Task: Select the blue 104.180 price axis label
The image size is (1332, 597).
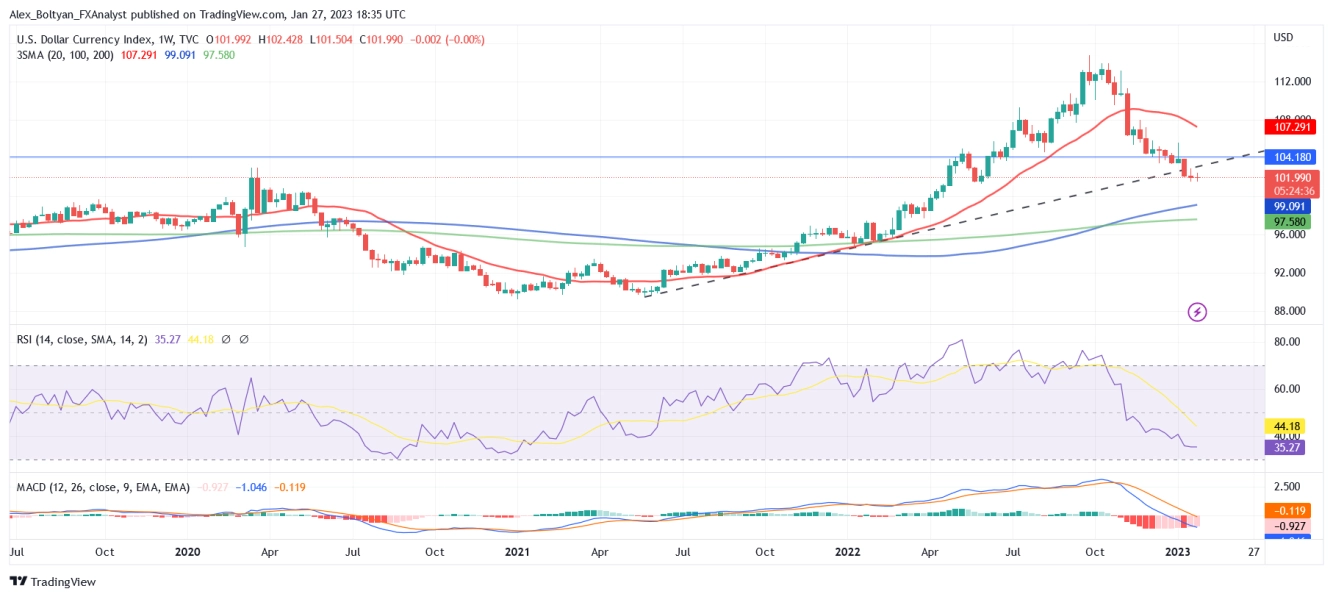Action: pos(1291,157)
